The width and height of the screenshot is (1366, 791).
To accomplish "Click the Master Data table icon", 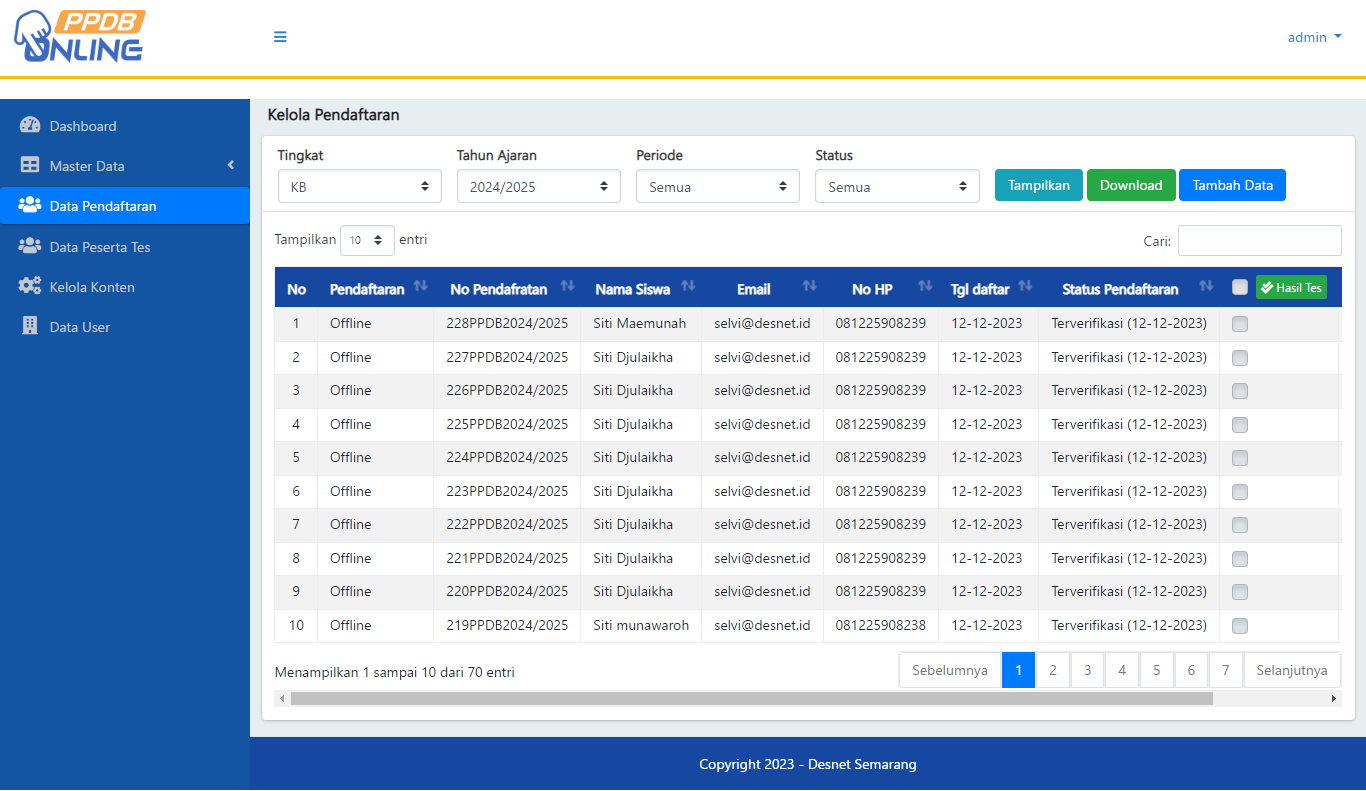I will tap(30, 166).
